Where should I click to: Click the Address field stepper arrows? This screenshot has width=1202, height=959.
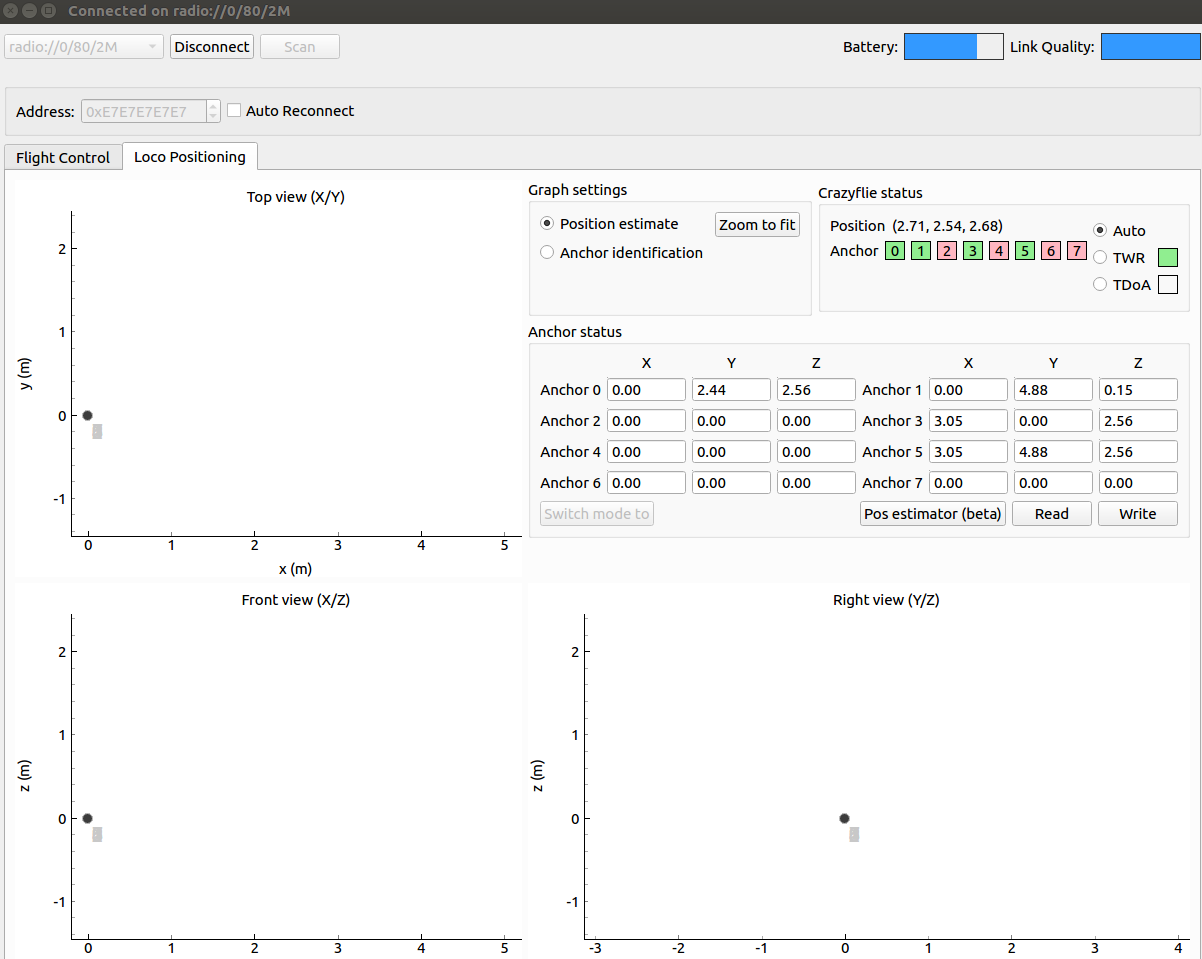213,111
